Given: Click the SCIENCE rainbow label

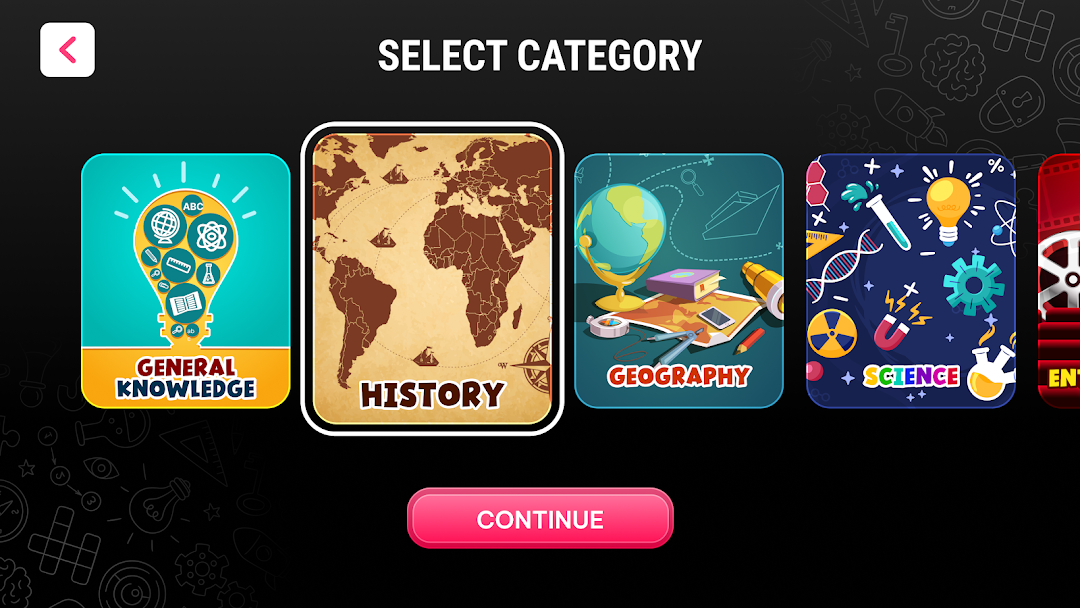Looking at the screenshot, I should (x=911, y=376).
